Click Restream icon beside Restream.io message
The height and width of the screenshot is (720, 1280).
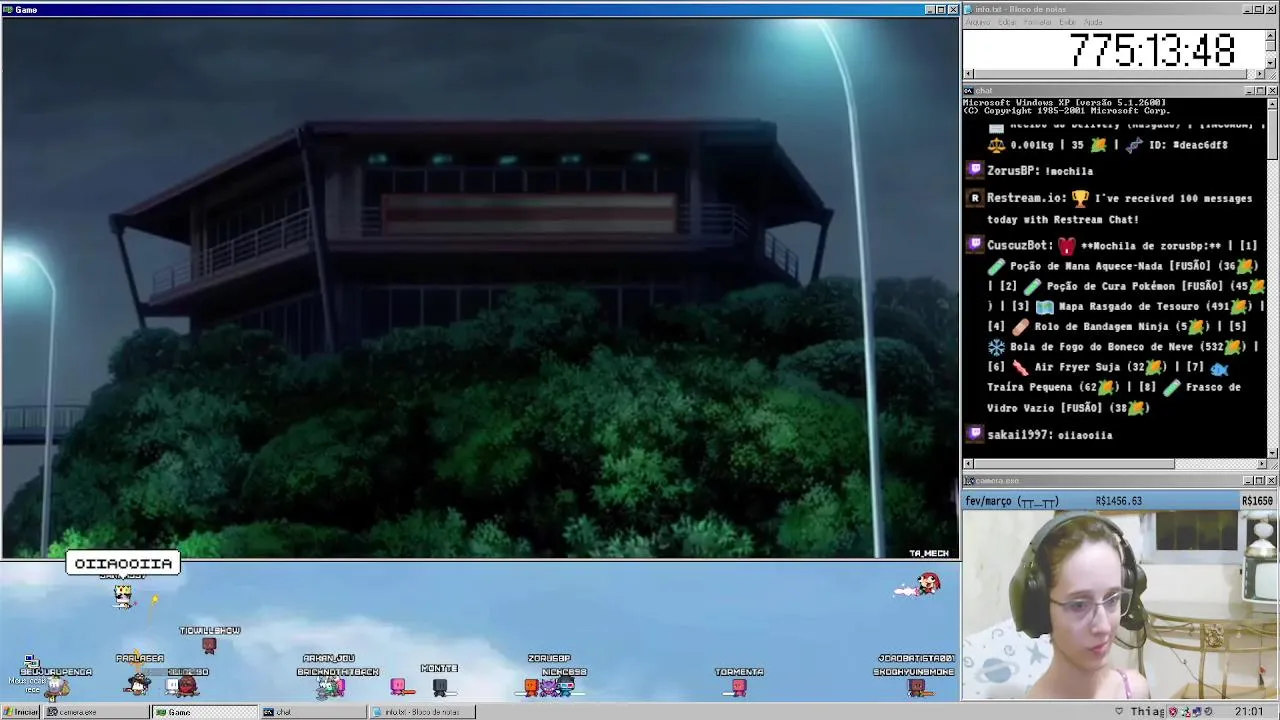[975, 198]
